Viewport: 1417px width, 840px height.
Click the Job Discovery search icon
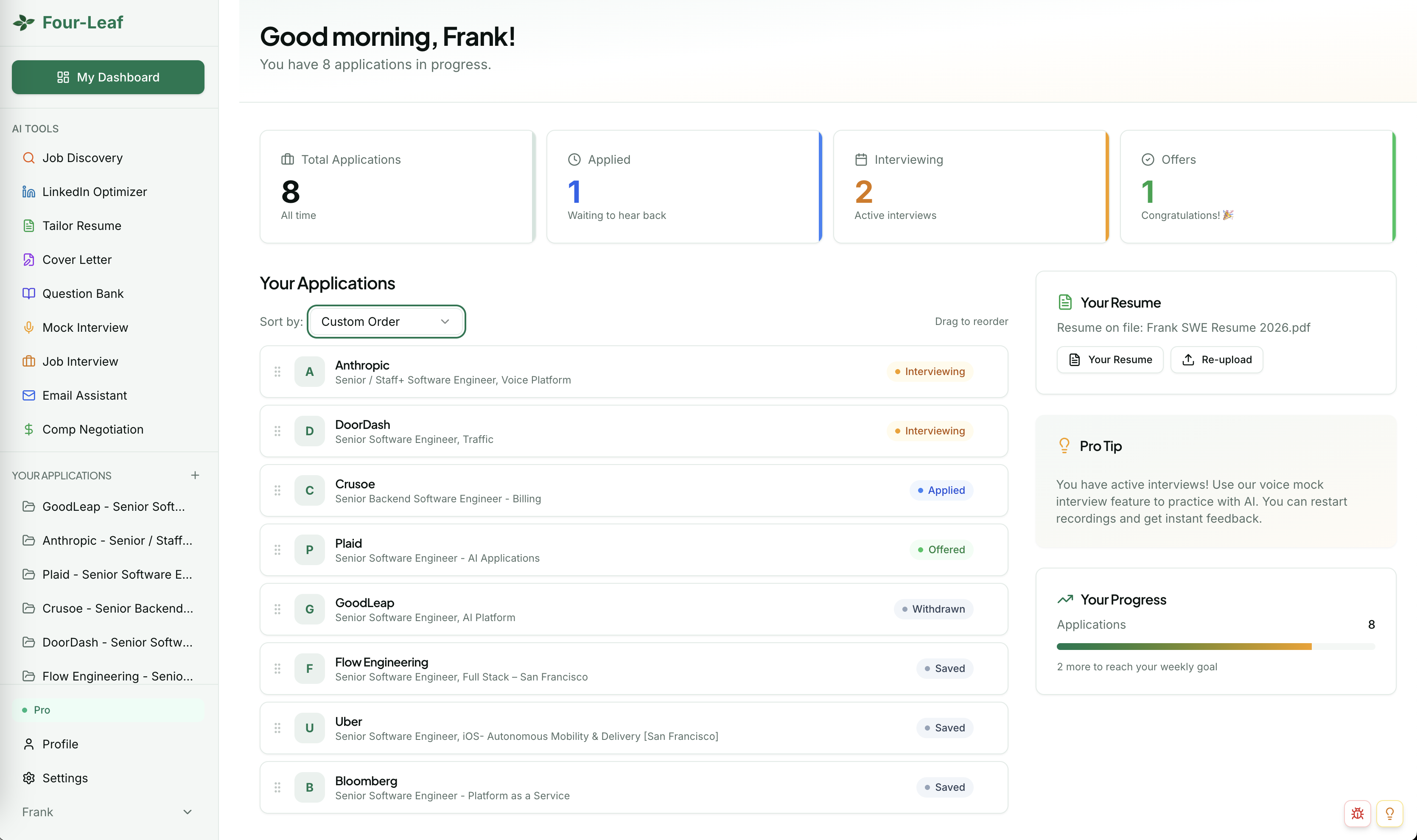tap(28, 158)
